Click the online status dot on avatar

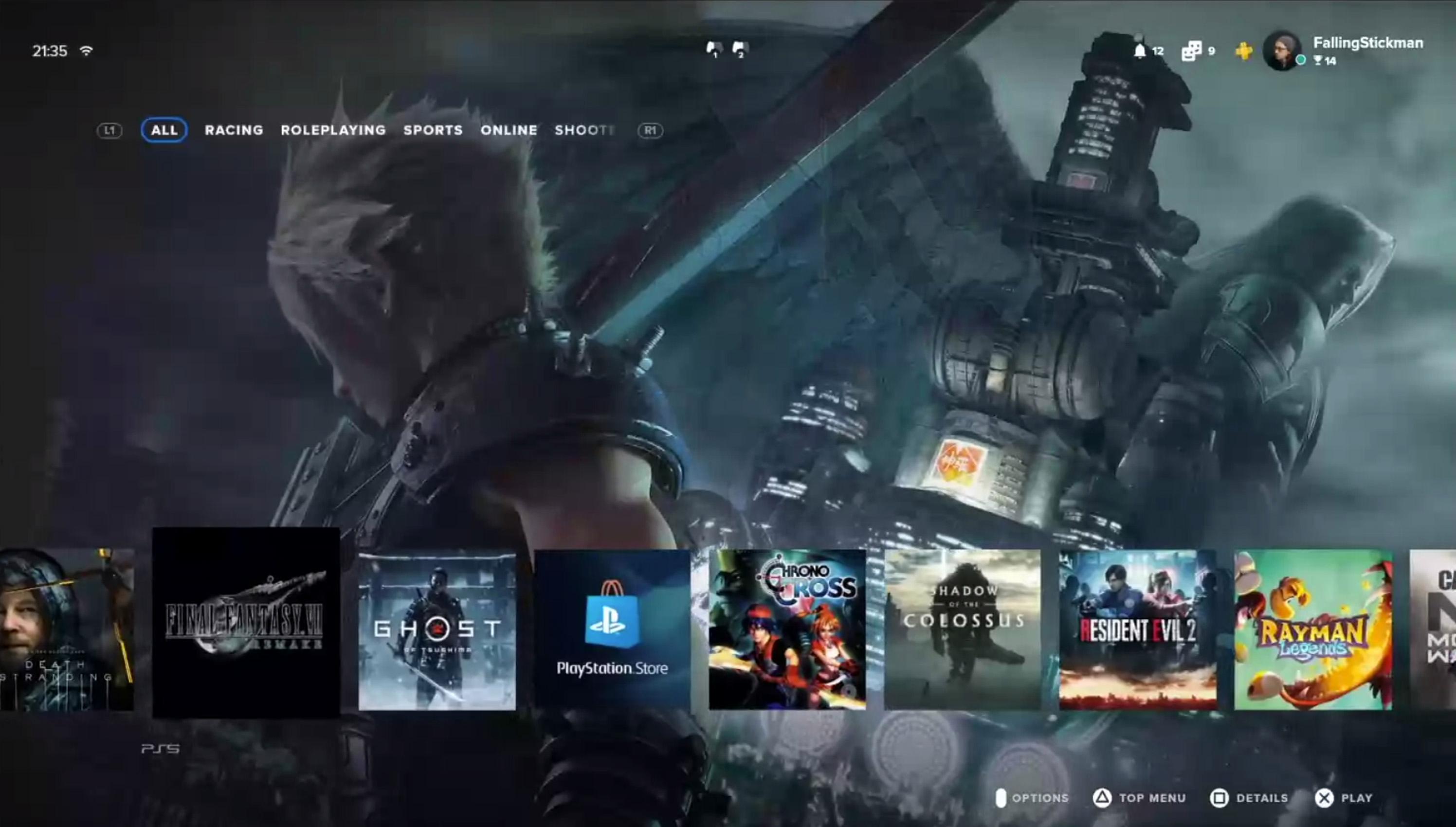[1300, 60]
